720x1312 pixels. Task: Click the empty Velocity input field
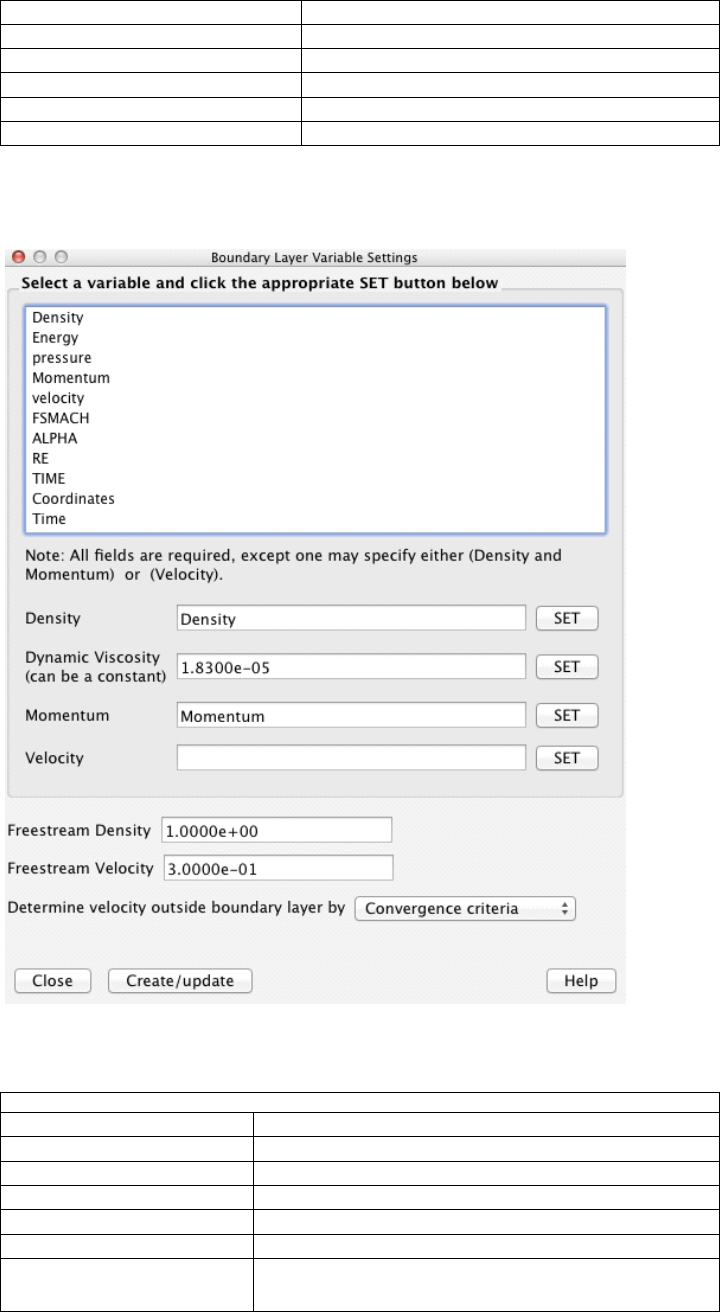pyautogui.click(x=351, y=758)
